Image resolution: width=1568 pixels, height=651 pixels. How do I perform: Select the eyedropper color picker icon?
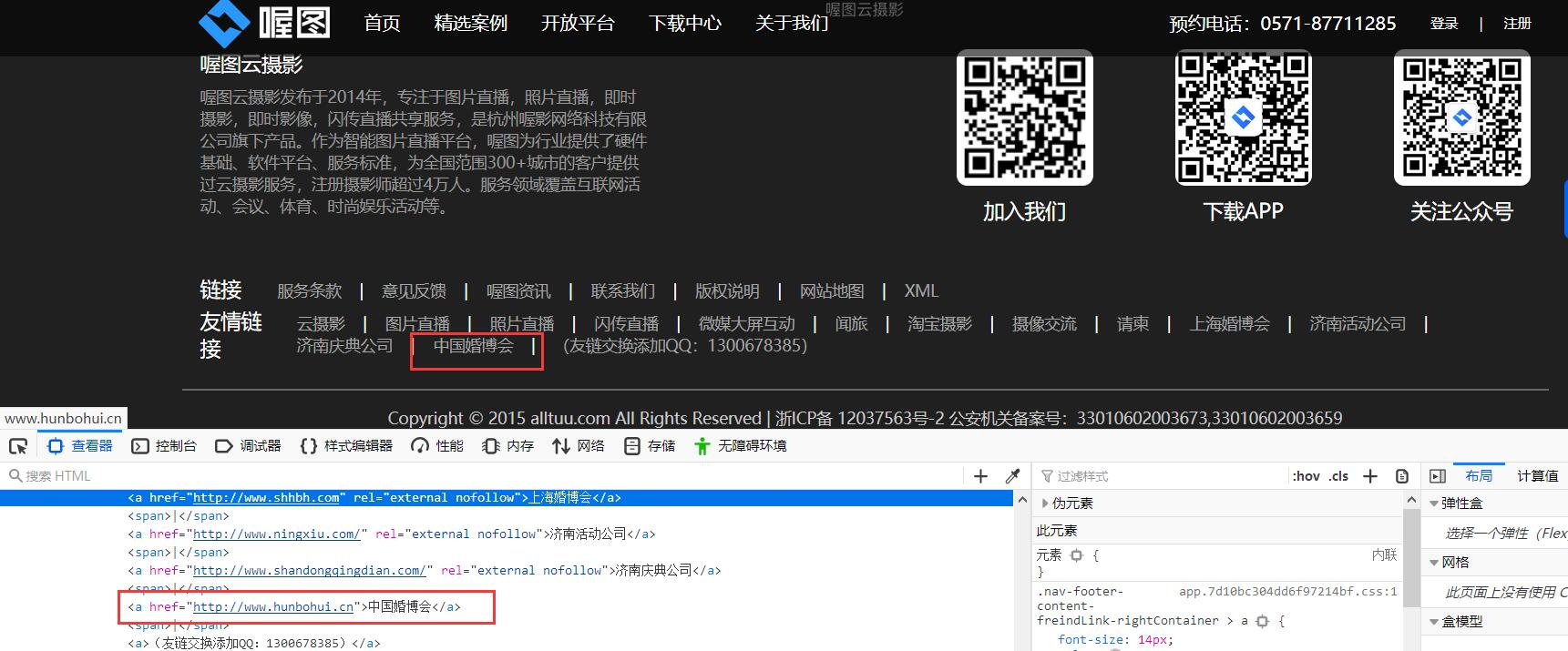click(1012, 476)
